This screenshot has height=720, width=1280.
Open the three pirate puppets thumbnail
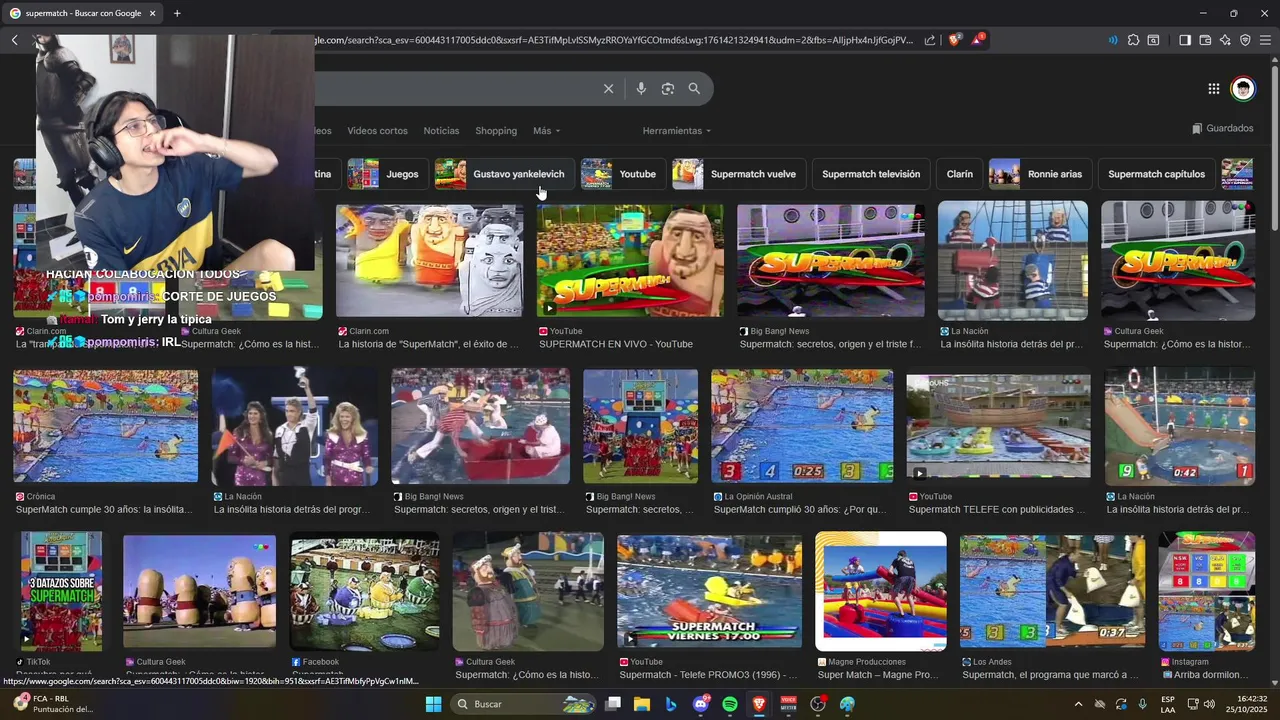click(x=1012, y=260)
